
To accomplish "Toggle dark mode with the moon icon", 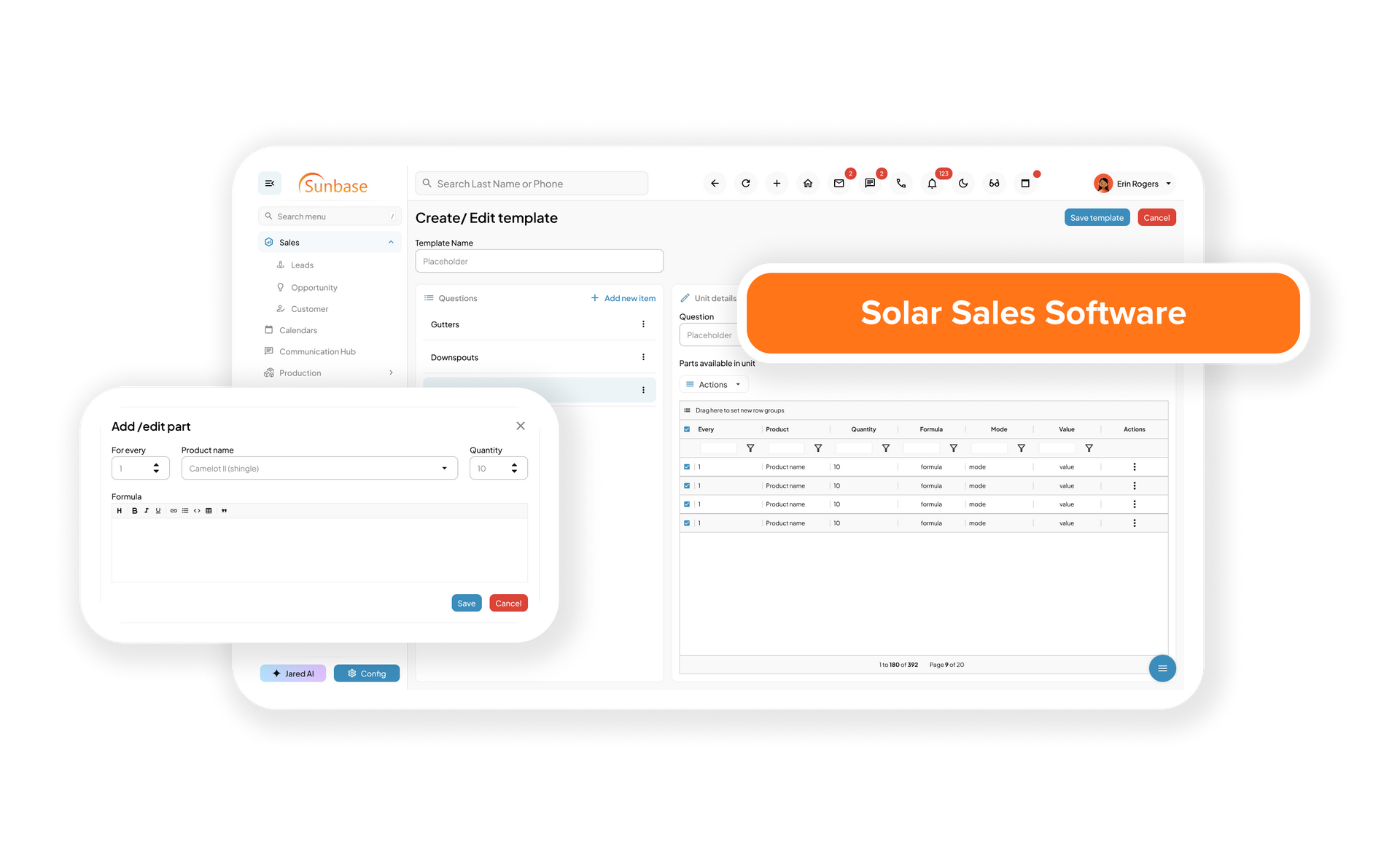I will pyautogui.click(x=964, y=183).
